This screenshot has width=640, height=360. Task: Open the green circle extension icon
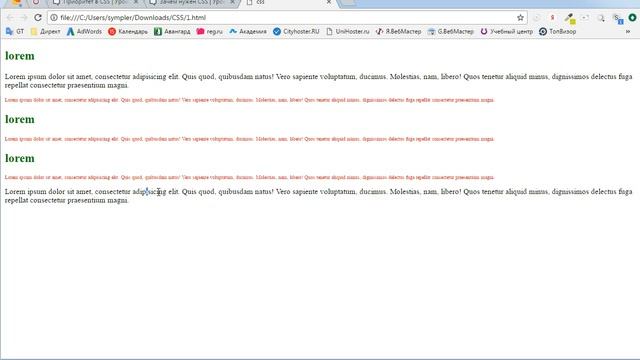tap(632, 18)
